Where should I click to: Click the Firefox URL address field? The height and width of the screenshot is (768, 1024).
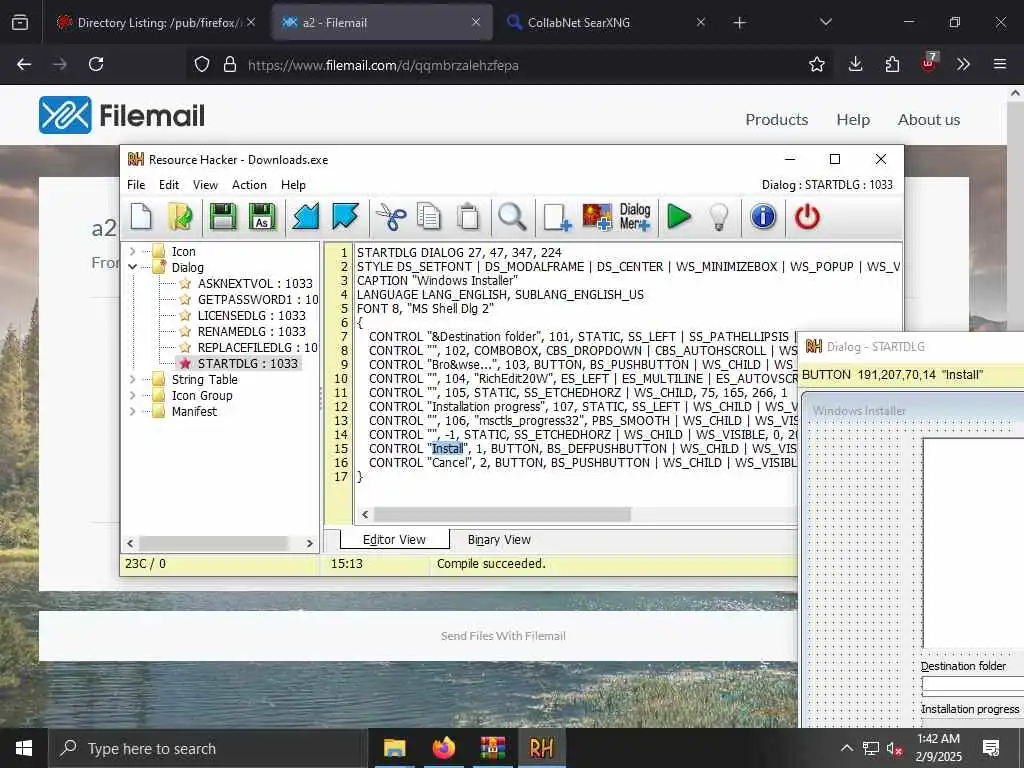pyautogui.click(x=509, y=65)
